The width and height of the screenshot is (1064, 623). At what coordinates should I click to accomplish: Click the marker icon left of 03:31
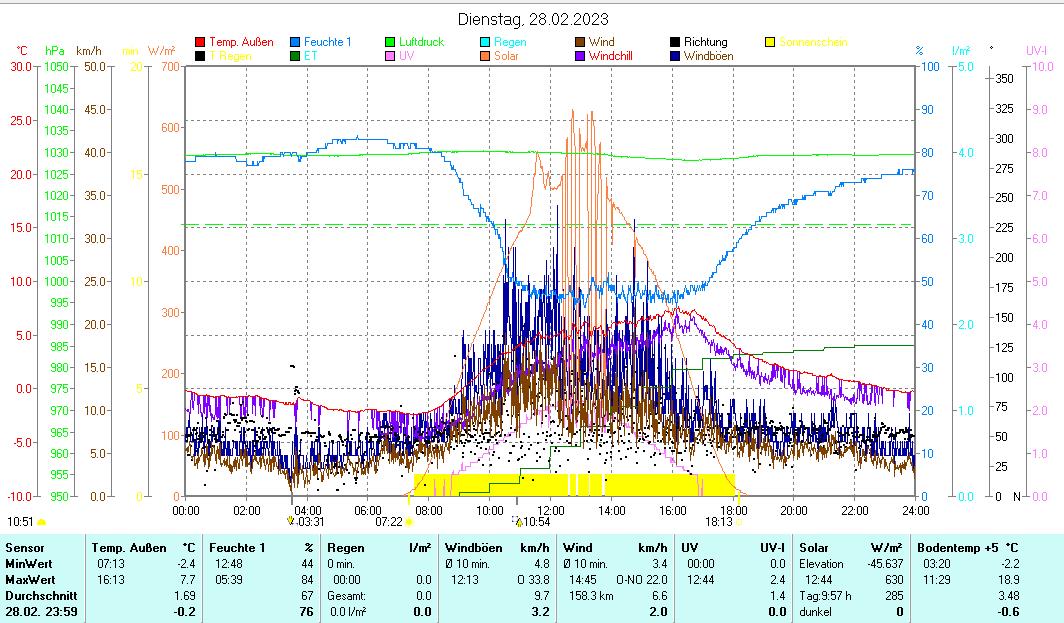(290, 521)
